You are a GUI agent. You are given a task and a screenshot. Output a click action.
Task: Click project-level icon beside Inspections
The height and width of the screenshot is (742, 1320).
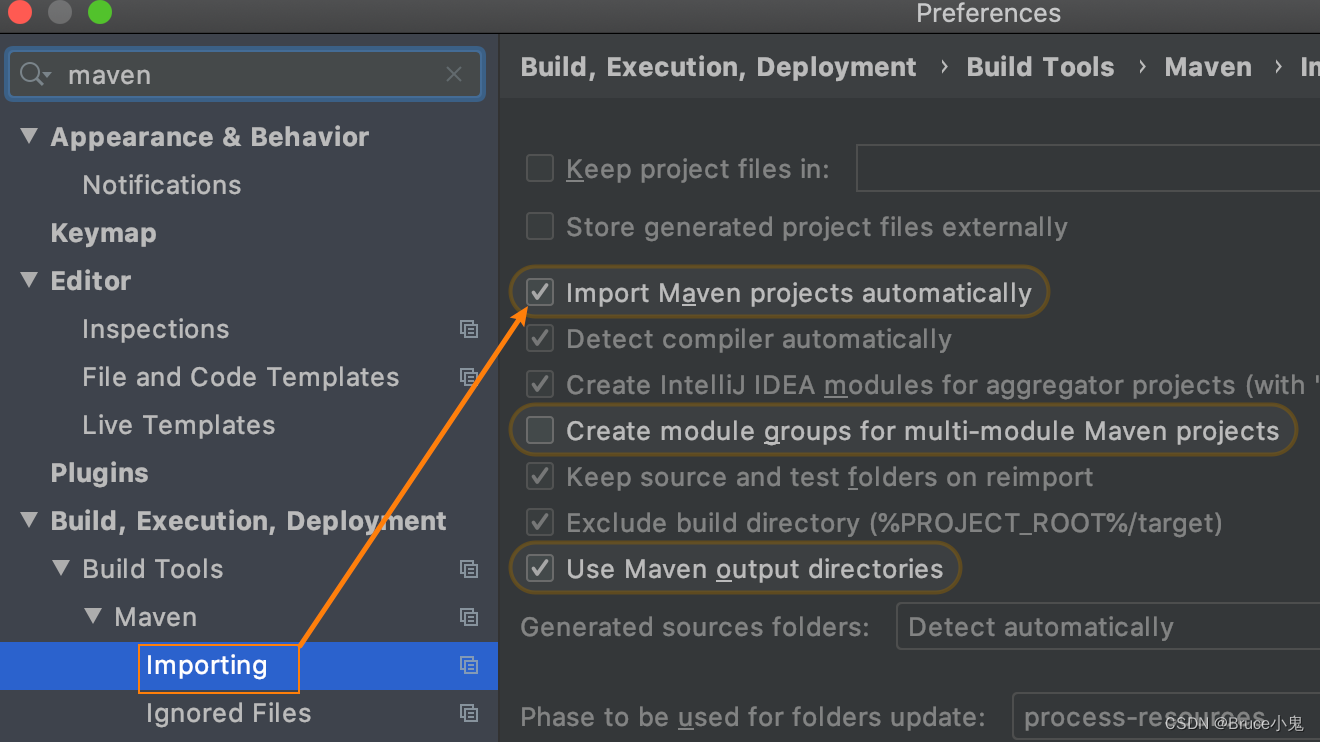pyautogui.click(x=468, y=329)
